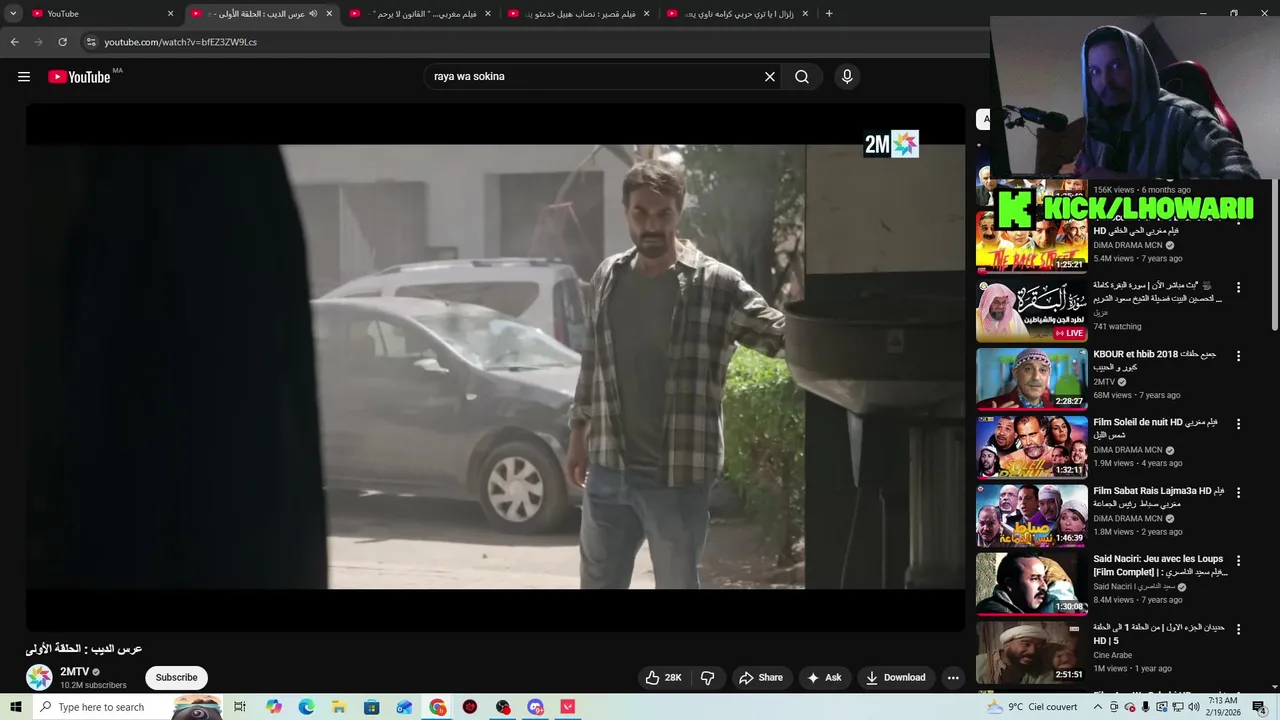
Task: Show hidden system tray icons
Action: (x=1097, y=707)
